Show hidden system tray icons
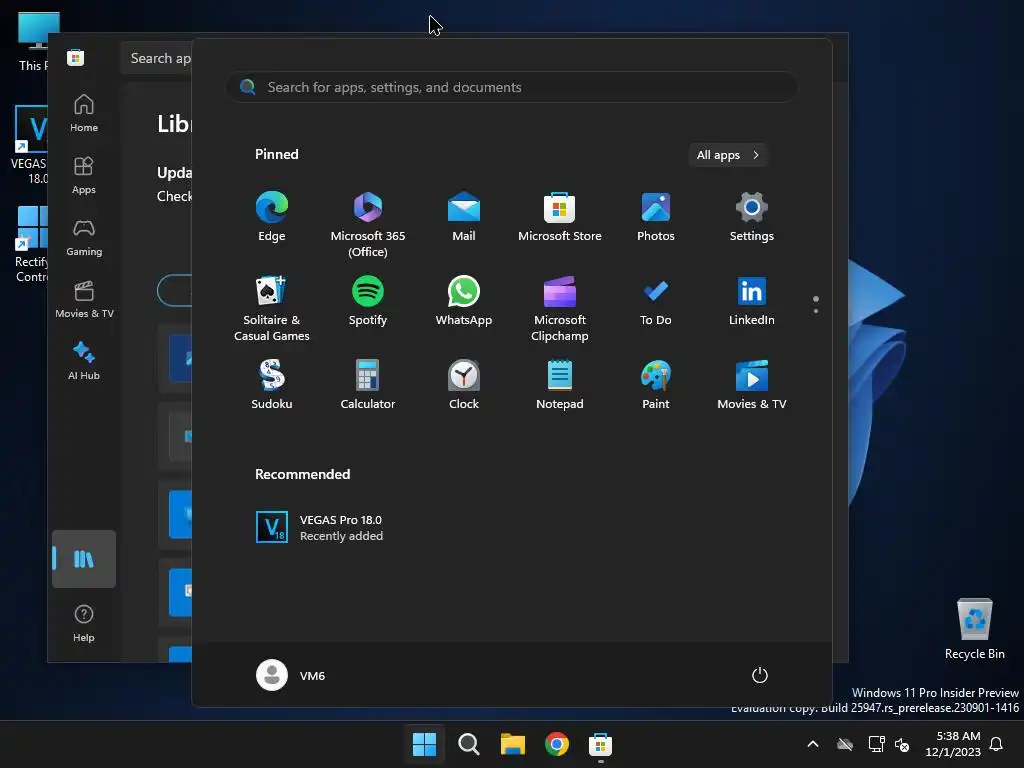1024x768 pixels. pos(813,744)
